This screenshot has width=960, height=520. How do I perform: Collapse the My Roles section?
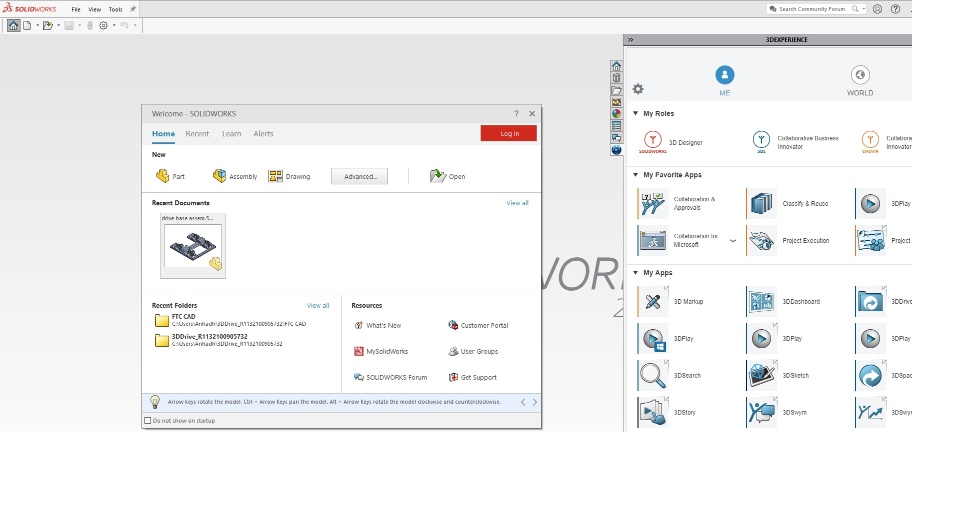(x=636, y=113)
